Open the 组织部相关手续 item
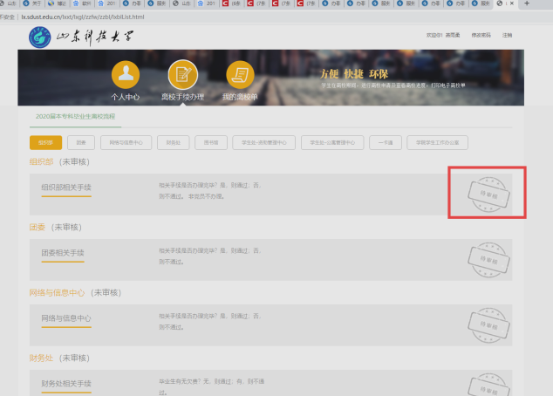Image resolution: width=553 pixels, height=396 pixels. coord(66,188)
